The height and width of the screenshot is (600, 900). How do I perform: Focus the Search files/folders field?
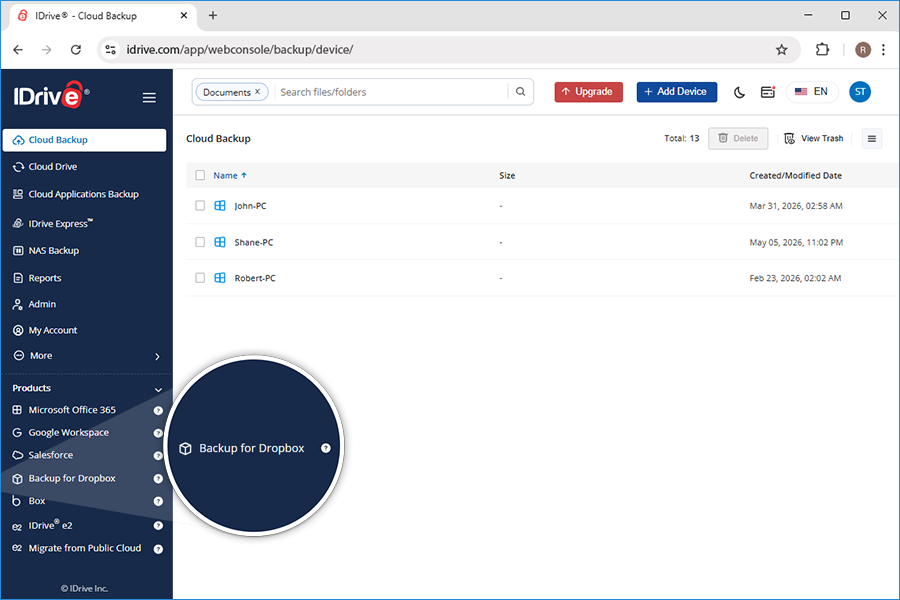click(391, 92)
